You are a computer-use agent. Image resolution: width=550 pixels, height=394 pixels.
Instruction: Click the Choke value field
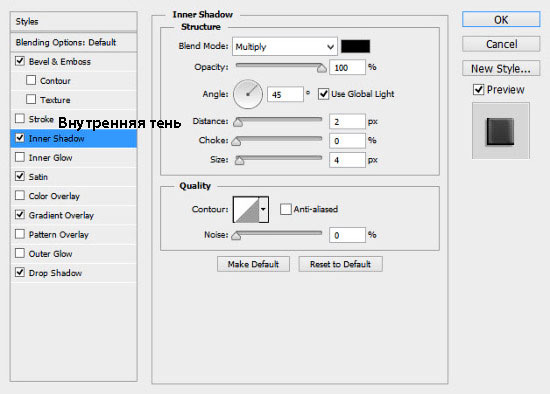pos(347,141)
